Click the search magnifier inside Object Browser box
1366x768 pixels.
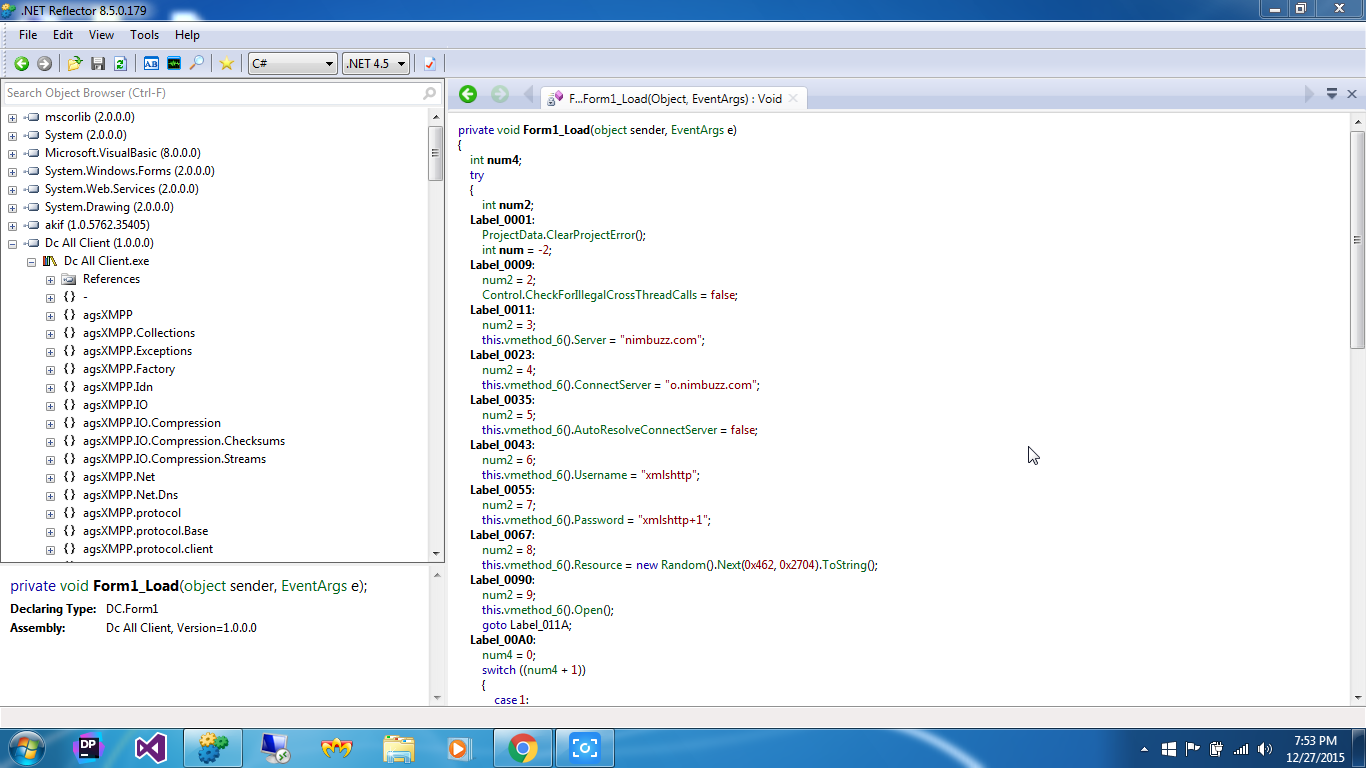[x=430, y=93]
